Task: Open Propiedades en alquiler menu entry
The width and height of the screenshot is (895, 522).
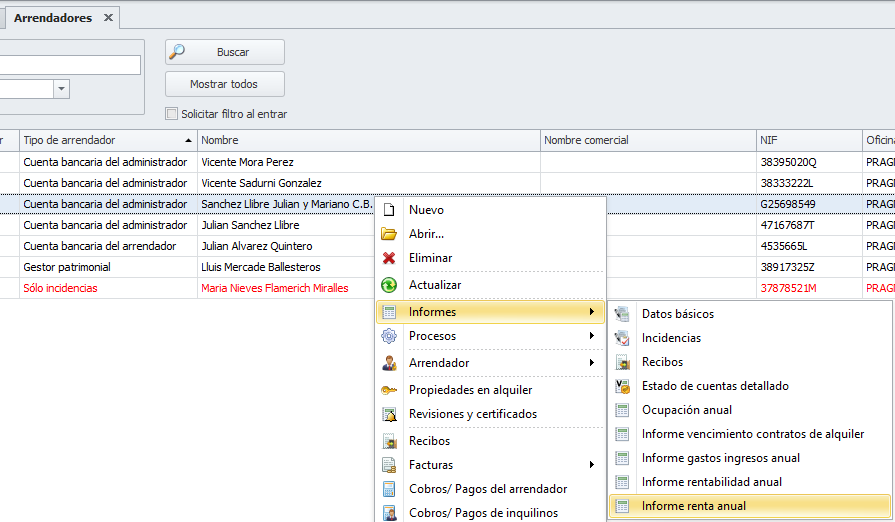Action: tap(490, 390)
